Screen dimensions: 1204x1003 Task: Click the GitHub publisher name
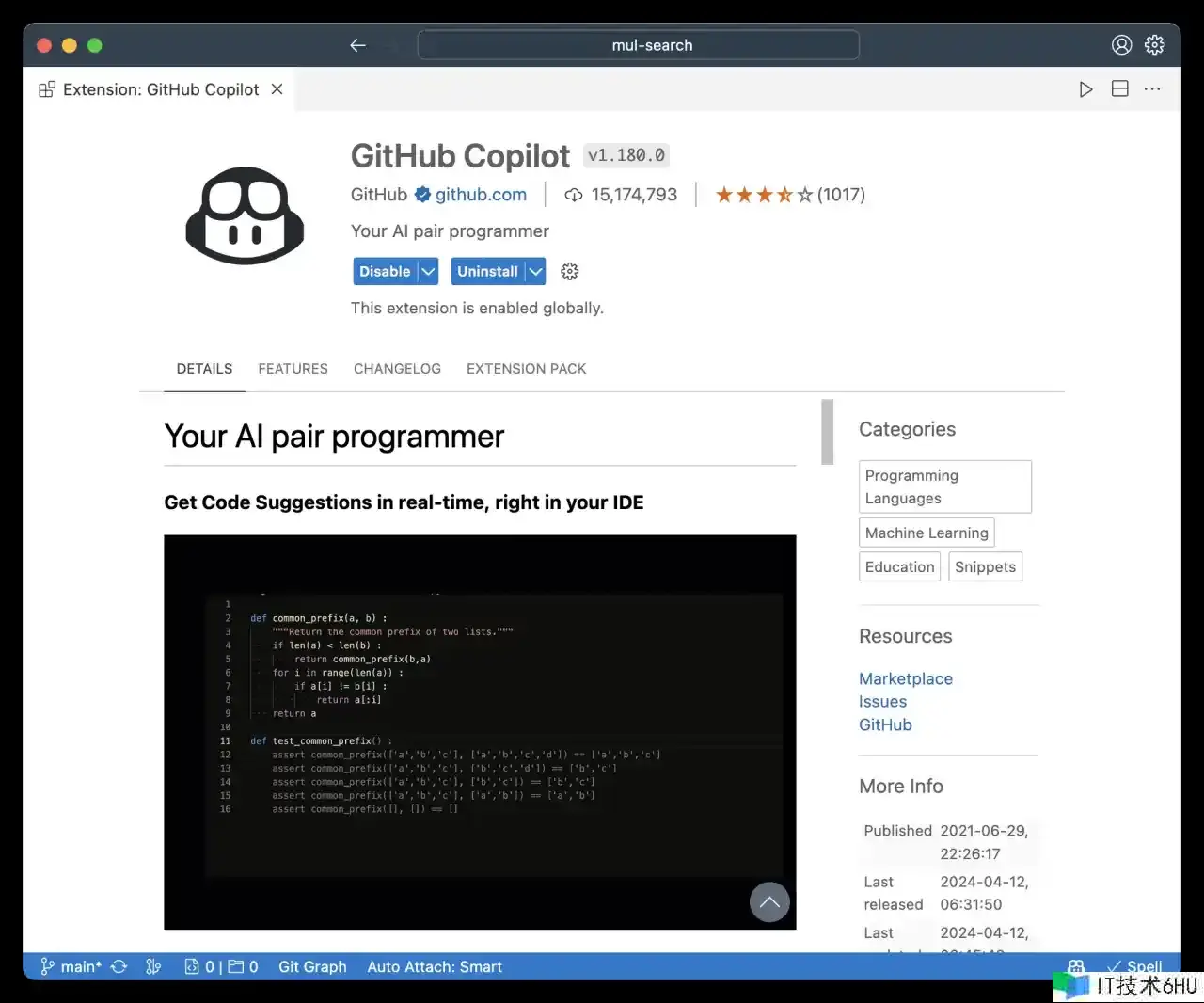[379, 195]
